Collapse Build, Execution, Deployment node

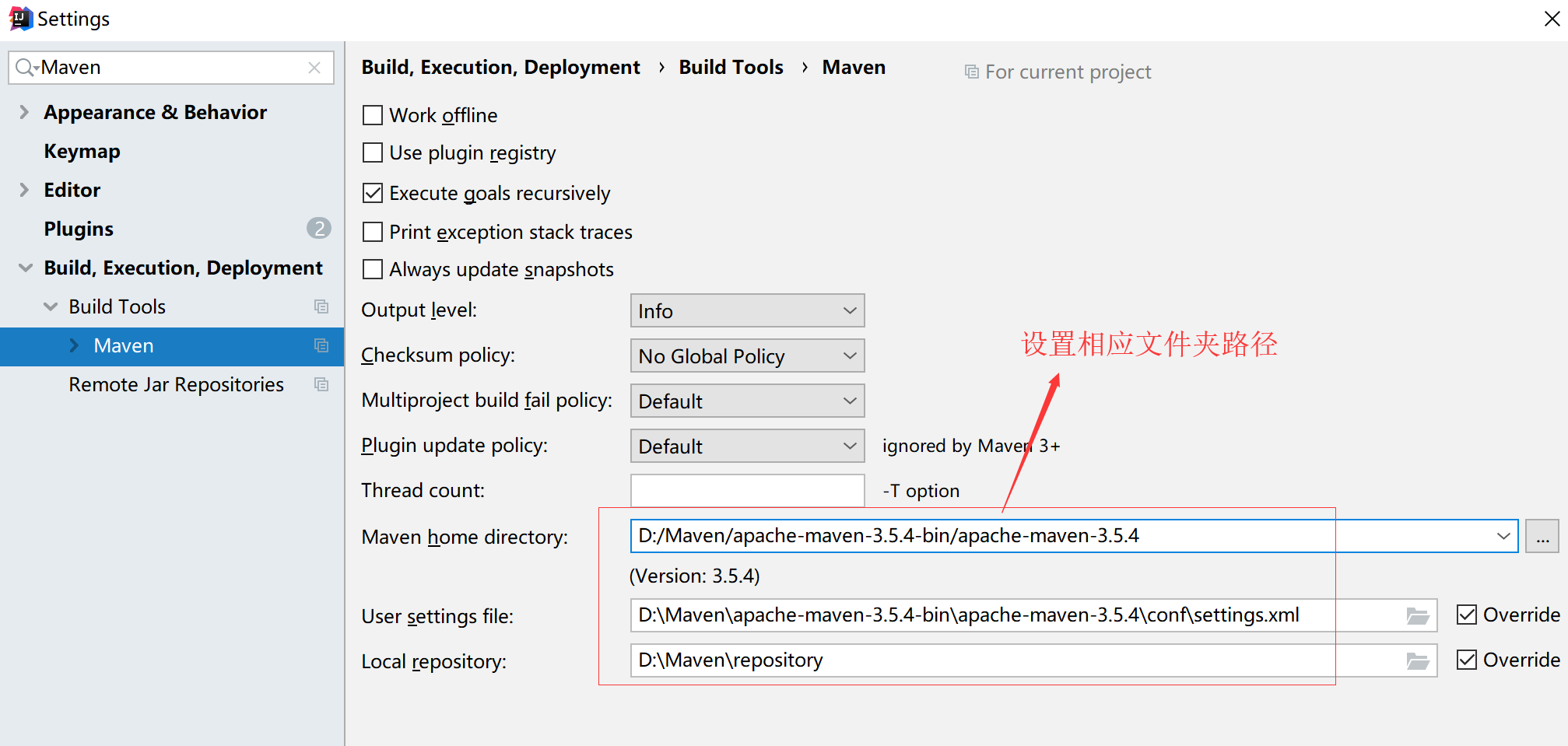[26, 268]
